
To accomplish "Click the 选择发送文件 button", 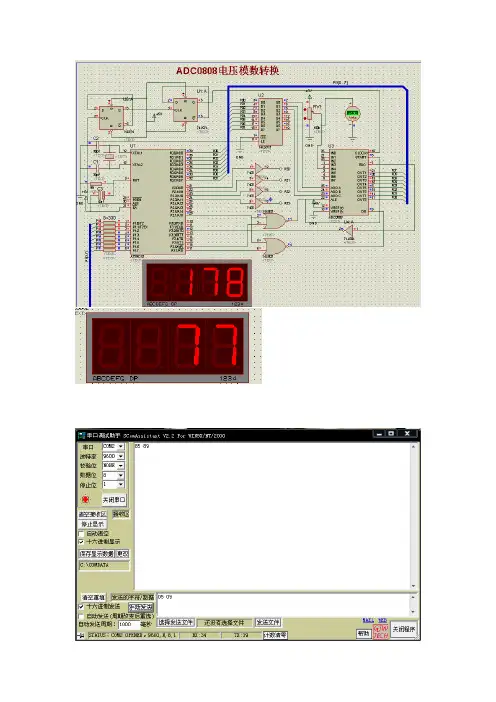I will click(175, 622).
